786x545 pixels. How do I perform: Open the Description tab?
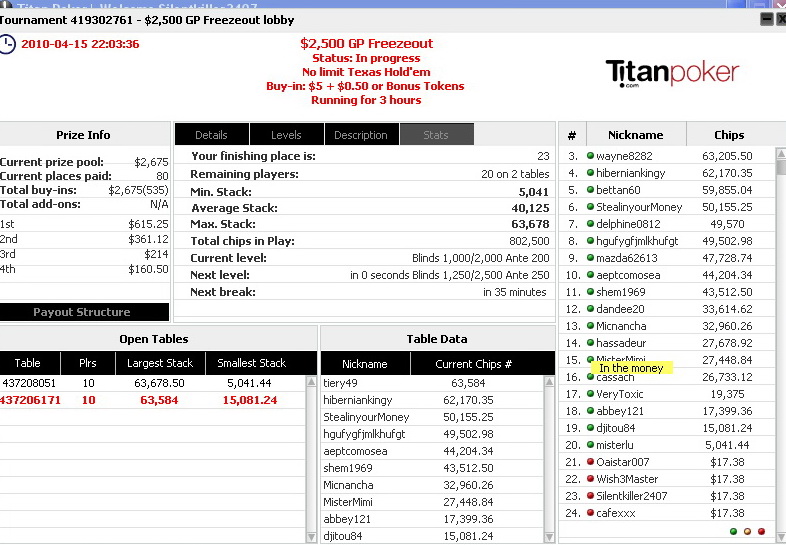pyautogui.click(x=361, y=135)
